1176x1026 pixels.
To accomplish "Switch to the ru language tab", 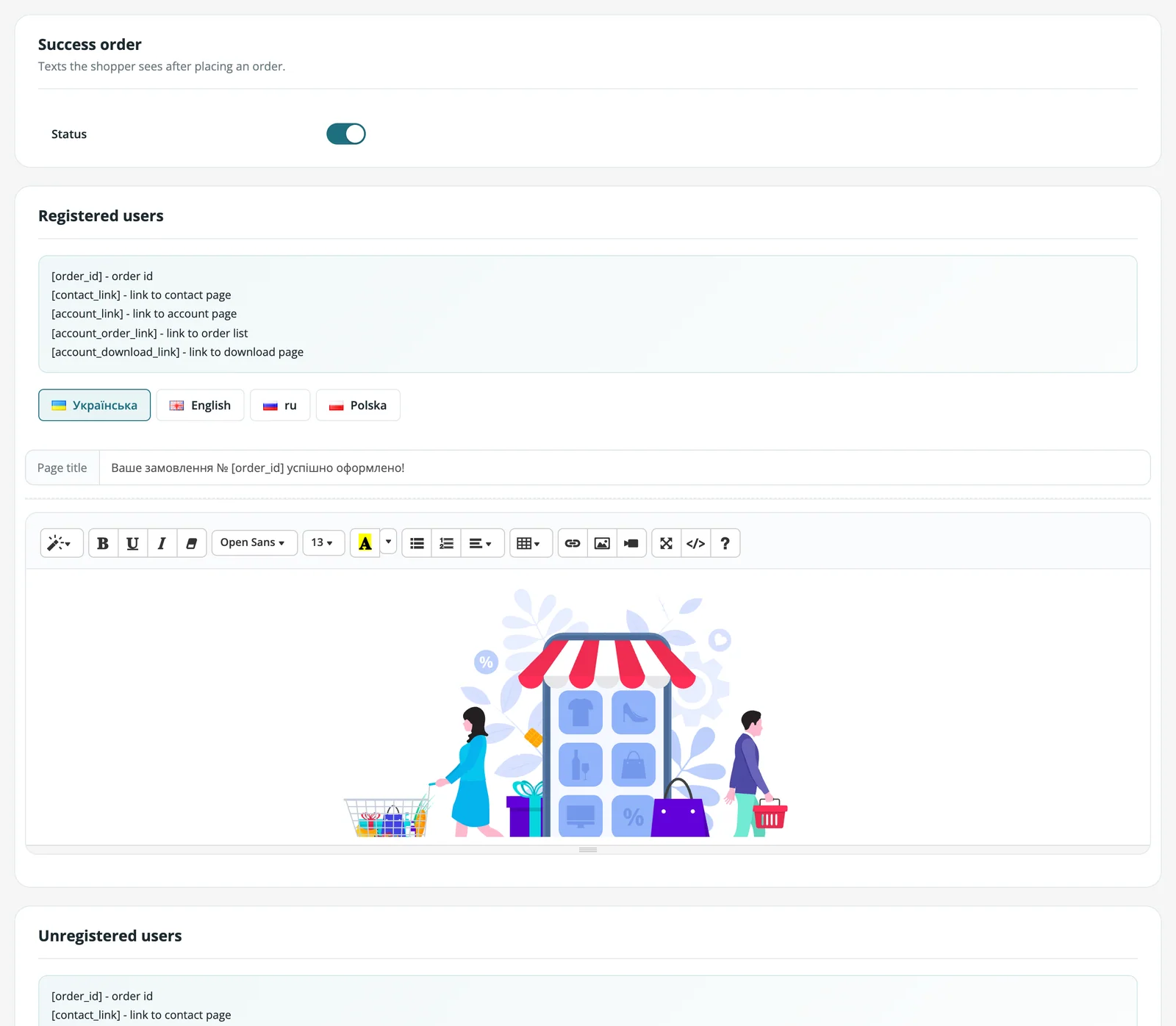I will [280, 405].
